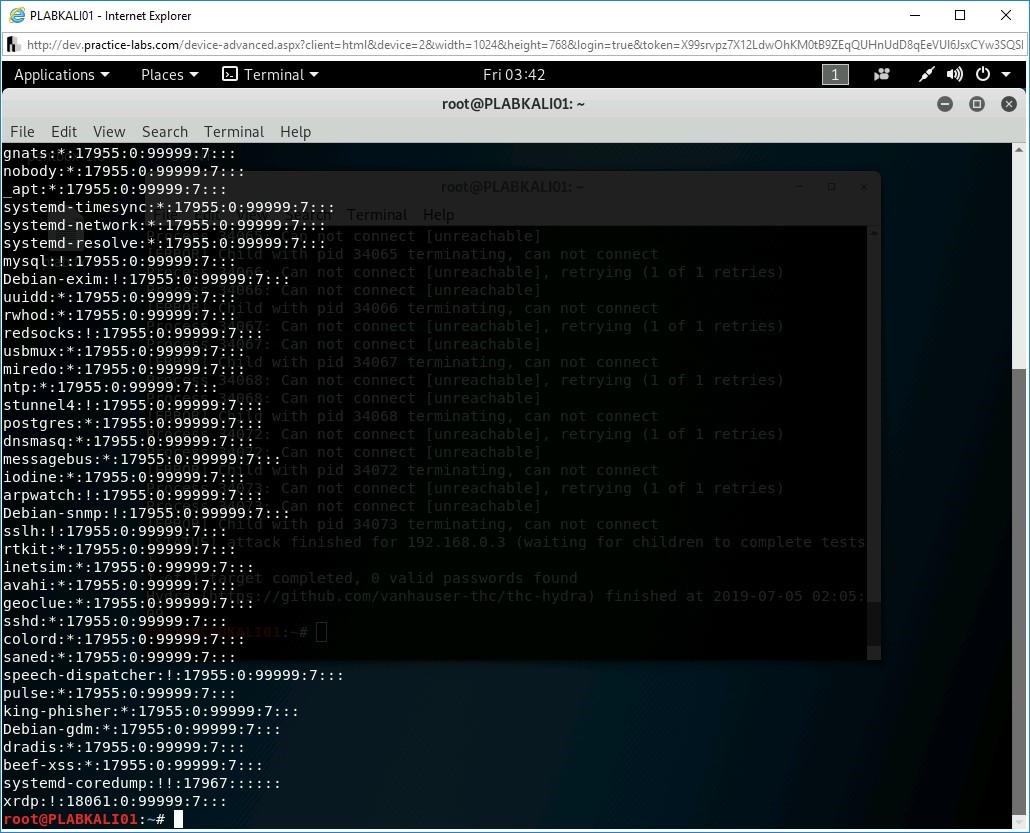Screen dimensions: 1030x833
Task: Open the Edit menu
Action: tap(63, 131)
